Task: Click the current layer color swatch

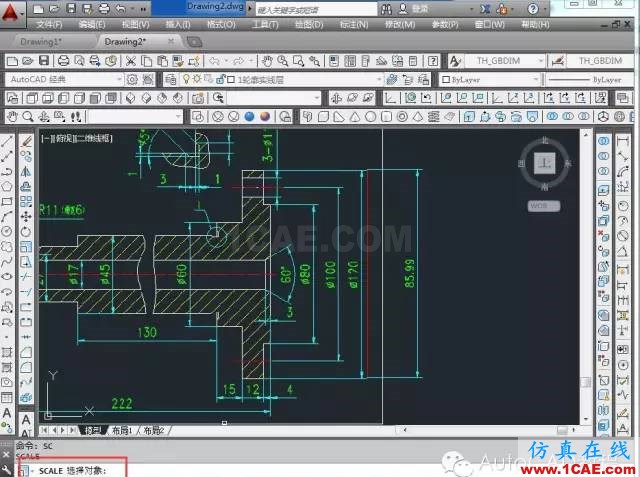Action: point(231,80)
